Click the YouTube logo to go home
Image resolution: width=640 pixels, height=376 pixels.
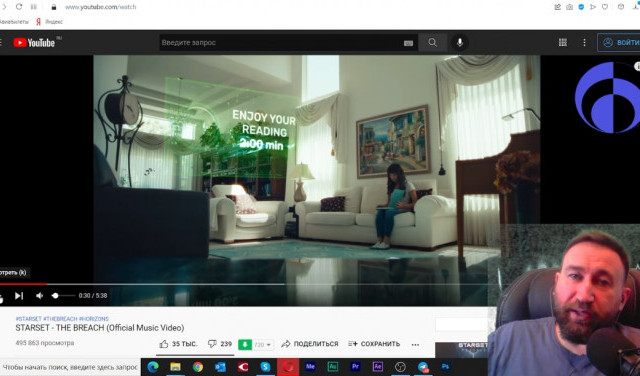pyautogui.click(x=34, y=42)
